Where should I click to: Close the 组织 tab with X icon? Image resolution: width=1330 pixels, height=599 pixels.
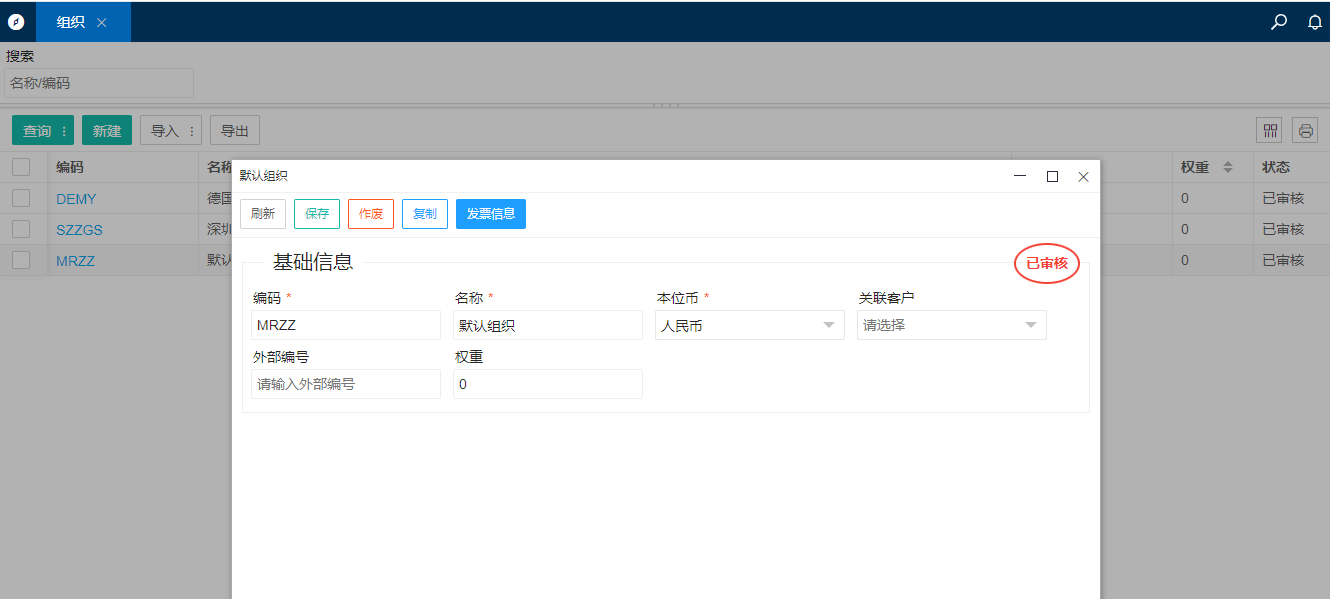pos(101,22)
